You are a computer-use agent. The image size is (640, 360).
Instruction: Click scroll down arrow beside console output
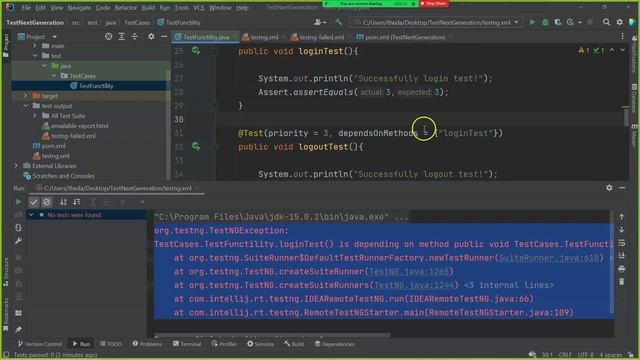click(x=622, y=230)
